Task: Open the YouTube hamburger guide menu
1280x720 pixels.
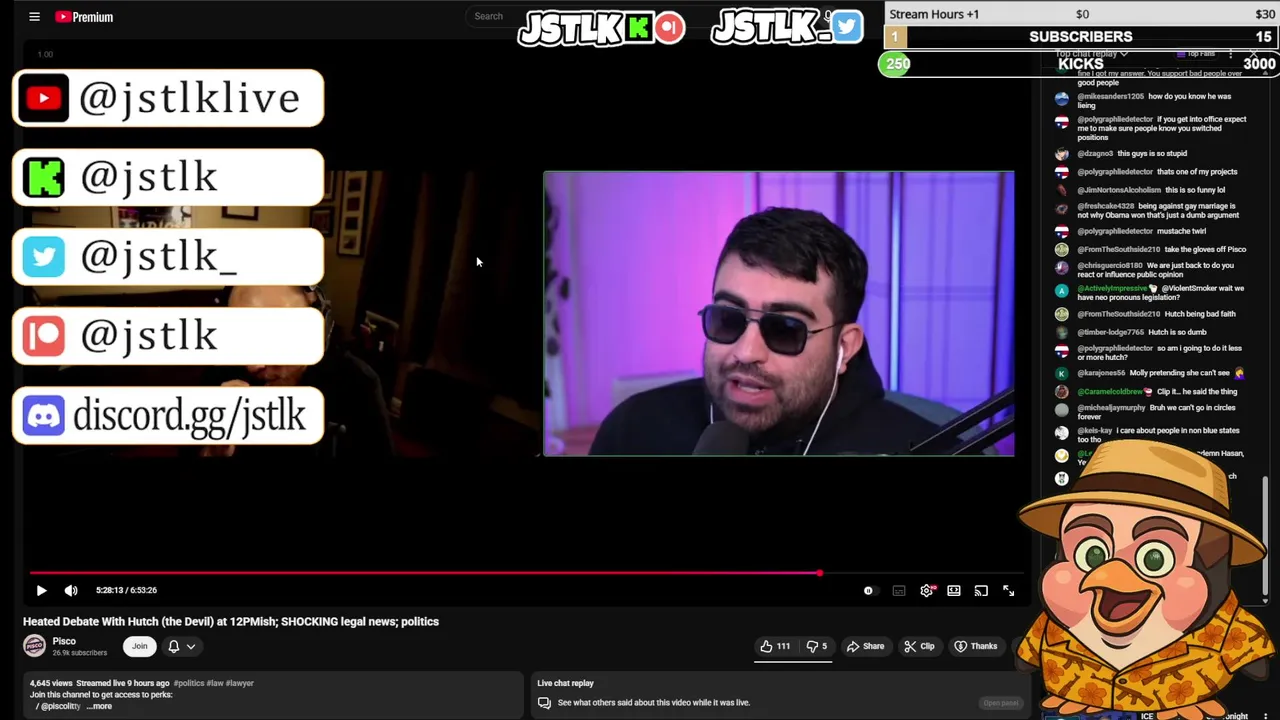Action: [x=34, y=16]
